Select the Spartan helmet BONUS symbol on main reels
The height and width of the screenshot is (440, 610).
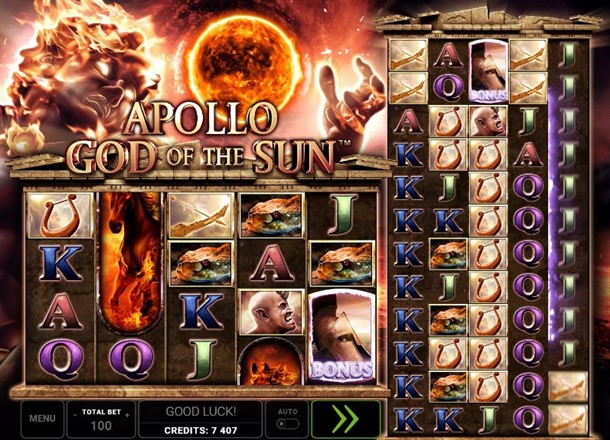(x=342, y=336)
